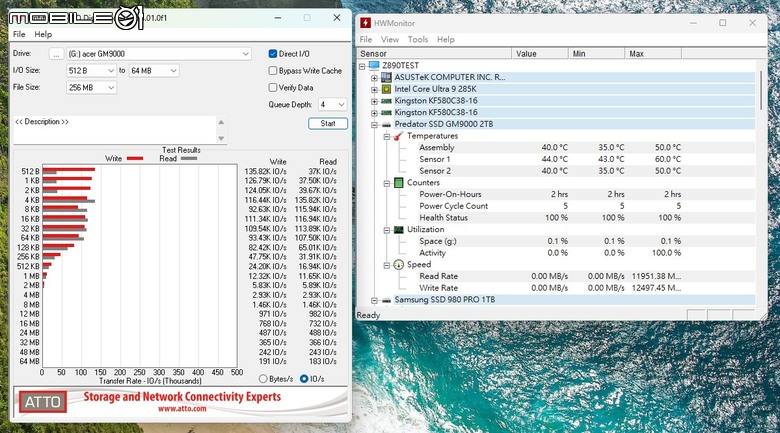Enable the Direct I/O checkbox
The width and height of the screenshot is (780, 433).
(273, 54)
